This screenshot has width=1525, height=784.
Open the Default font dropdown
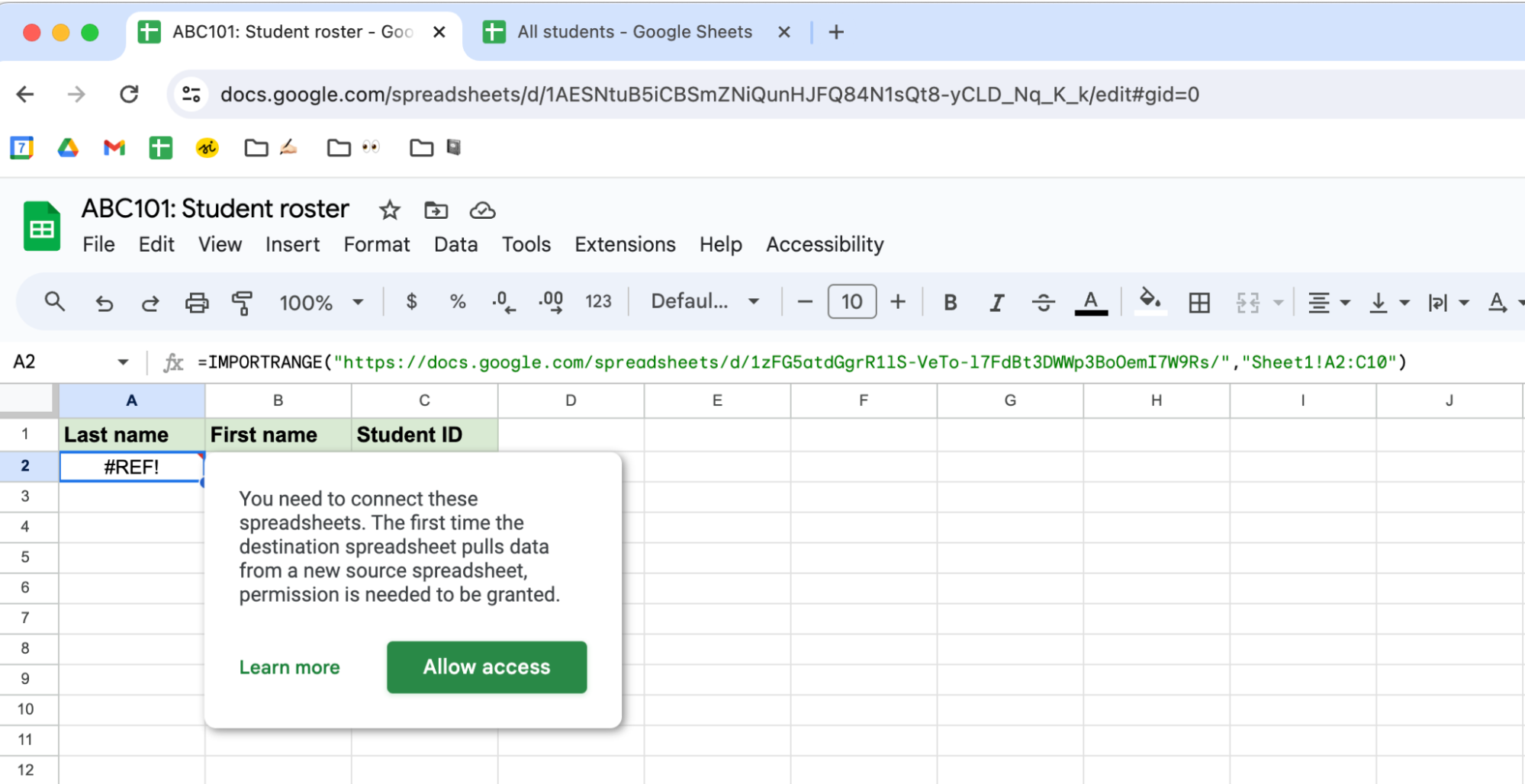pos(705,301)
